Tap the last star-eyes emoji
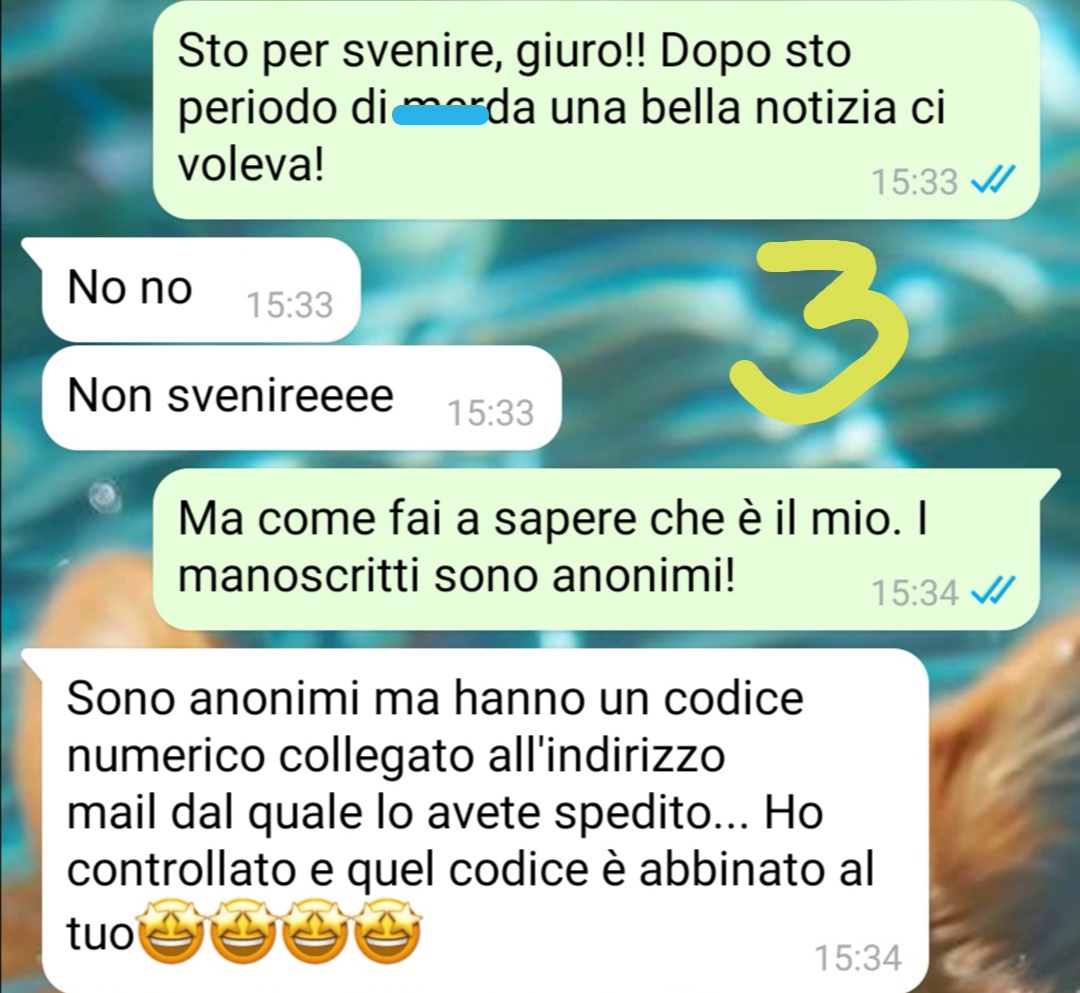The image size is (1080, 993). (x=388, y=930)
